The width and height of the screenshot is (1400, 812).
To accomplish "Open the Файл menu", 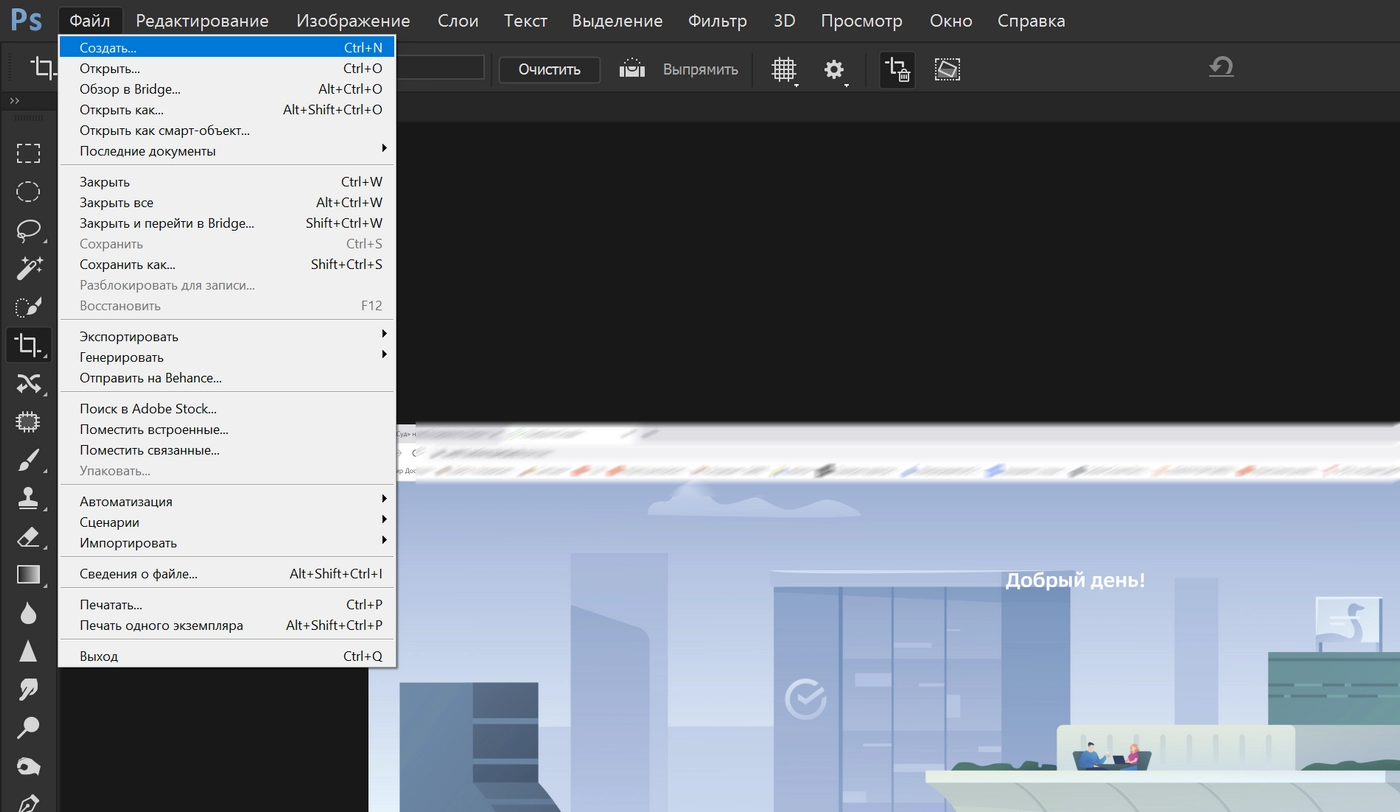I will (x=90, y=20).
